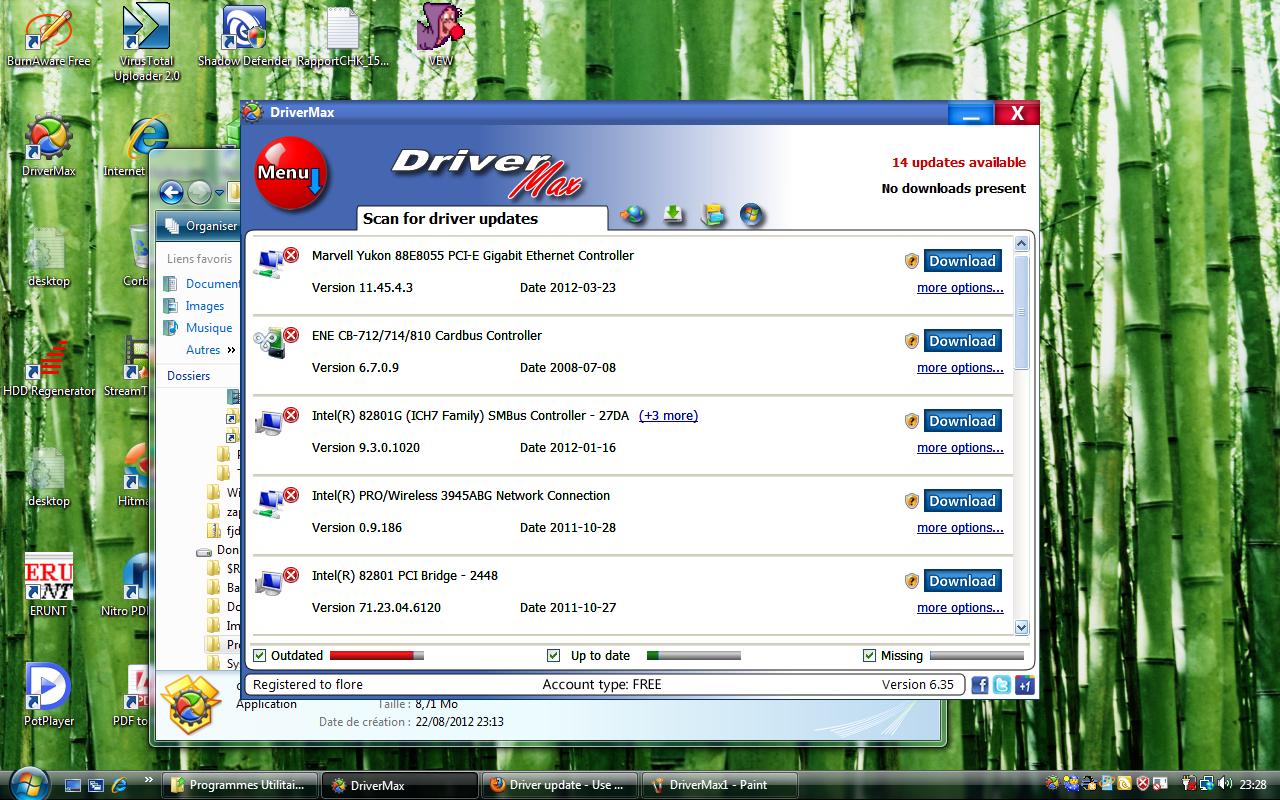Click the driver backup files icon
The height and width of the screenshot is (800, 1280).
click(x=713, y=214)
